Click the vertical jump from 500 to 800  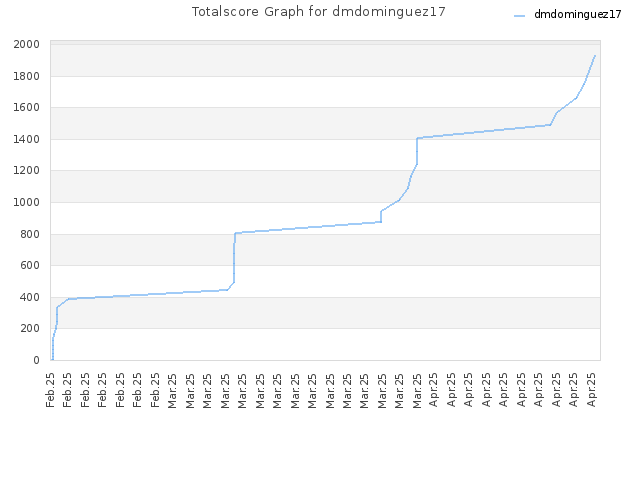(234, 257)
